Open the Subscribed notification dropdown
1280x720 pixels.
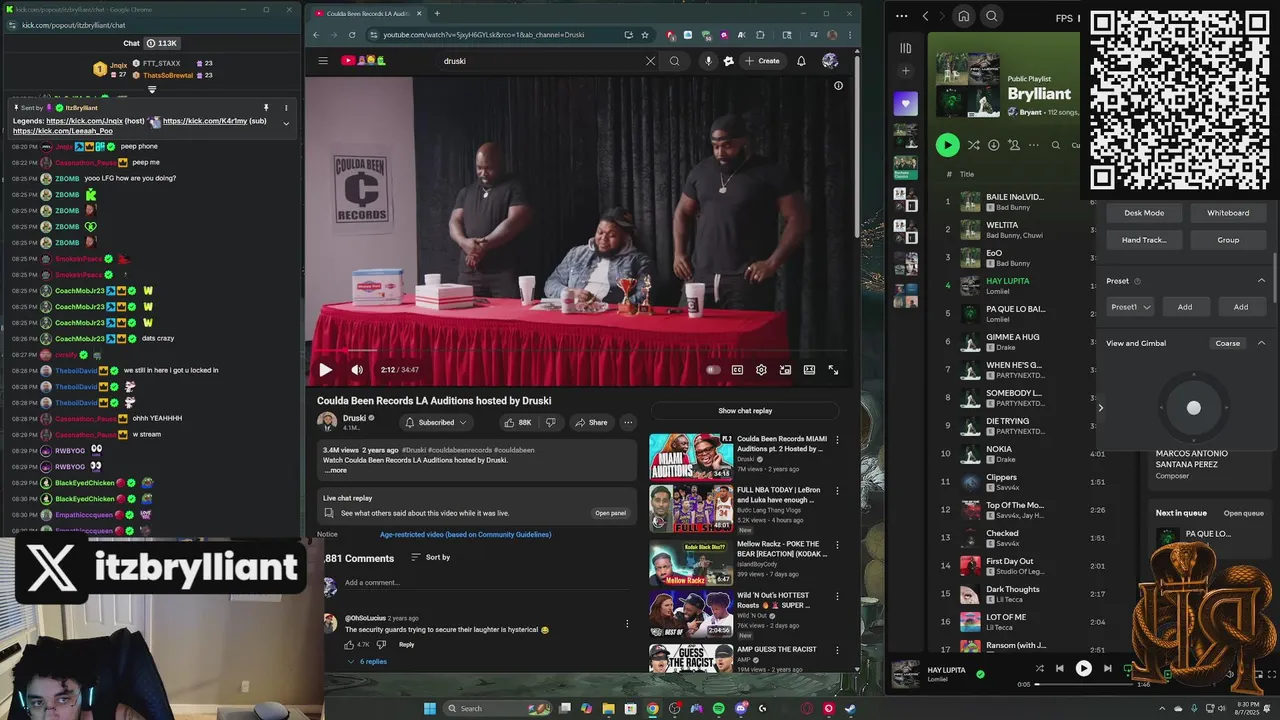(x=436, y=422)
